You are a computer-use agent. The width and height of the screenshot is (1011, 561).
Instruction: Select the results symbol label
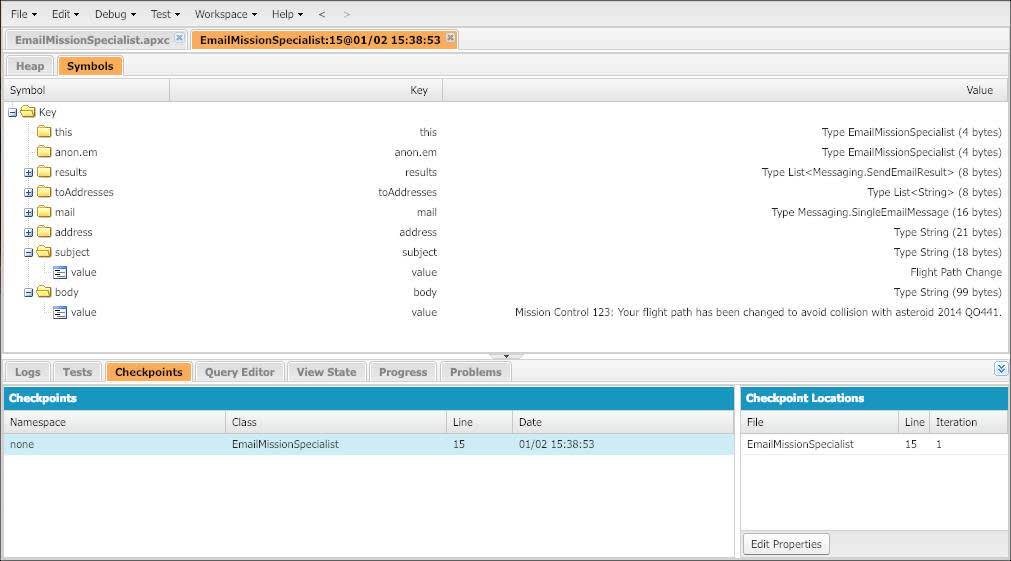click(71, 172)
